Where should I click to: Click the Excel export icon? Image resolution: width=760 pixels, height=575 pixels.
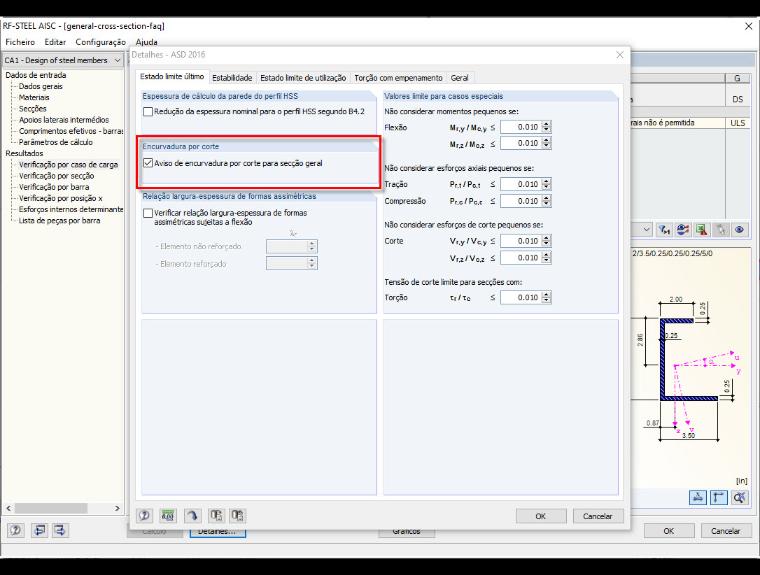click(x=701, y=230)
